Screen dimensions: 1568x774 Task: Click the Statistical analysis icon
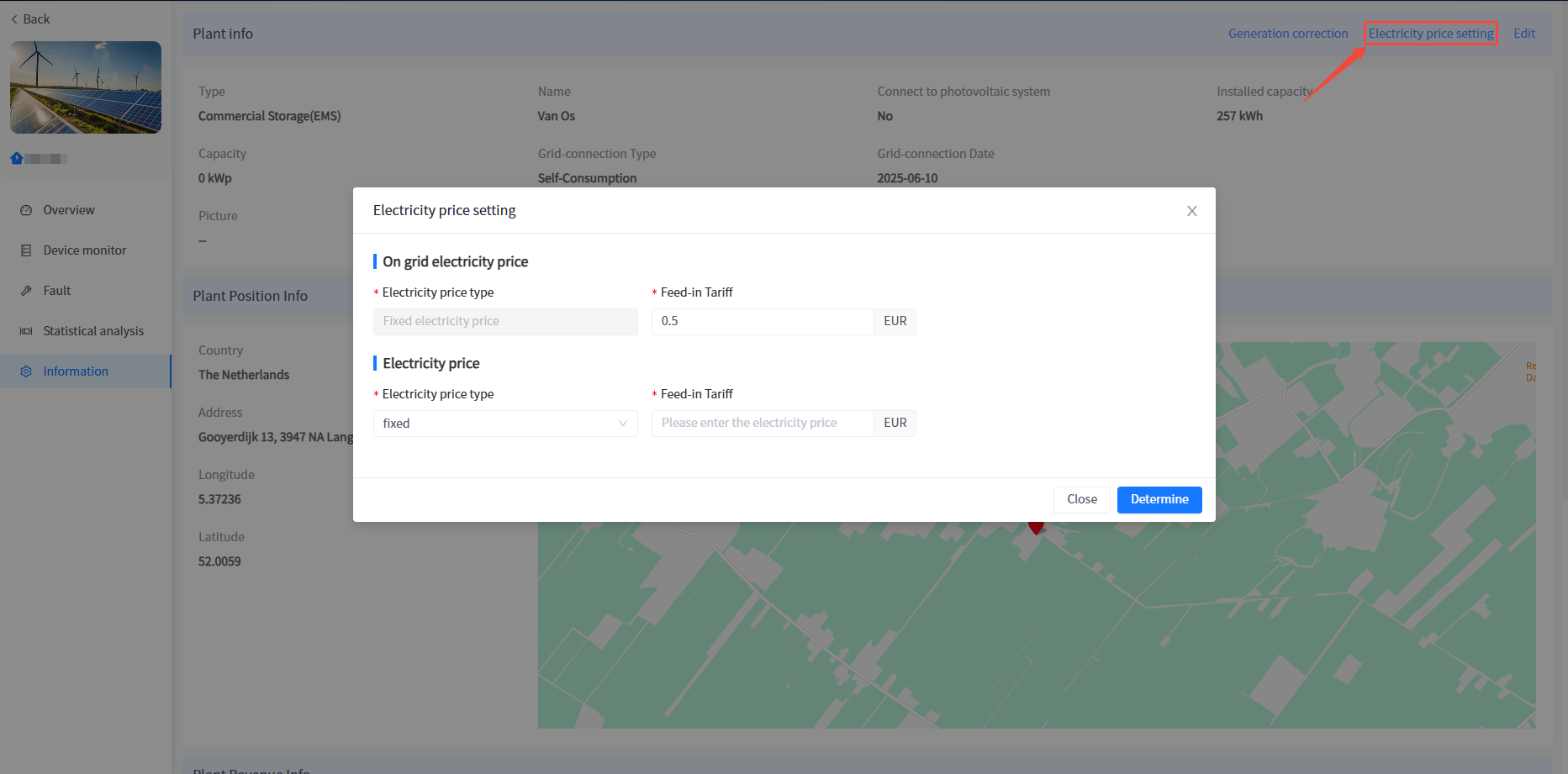coord(26,331)
